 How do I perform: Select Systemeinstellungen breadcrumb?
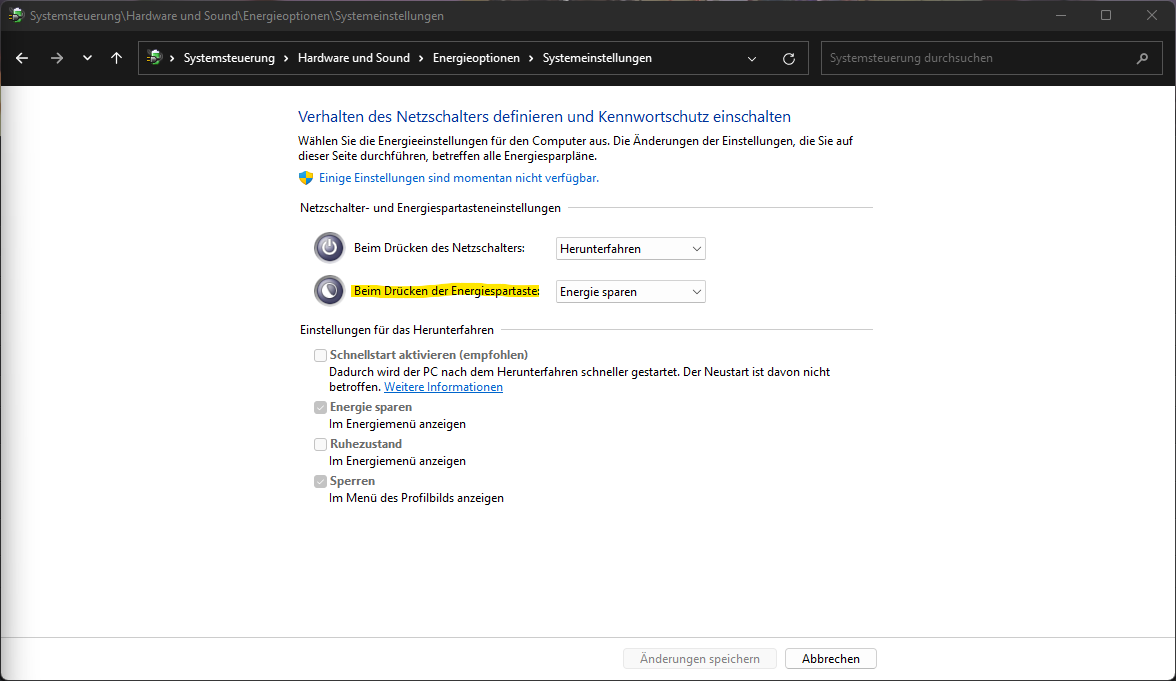[597, 58]
